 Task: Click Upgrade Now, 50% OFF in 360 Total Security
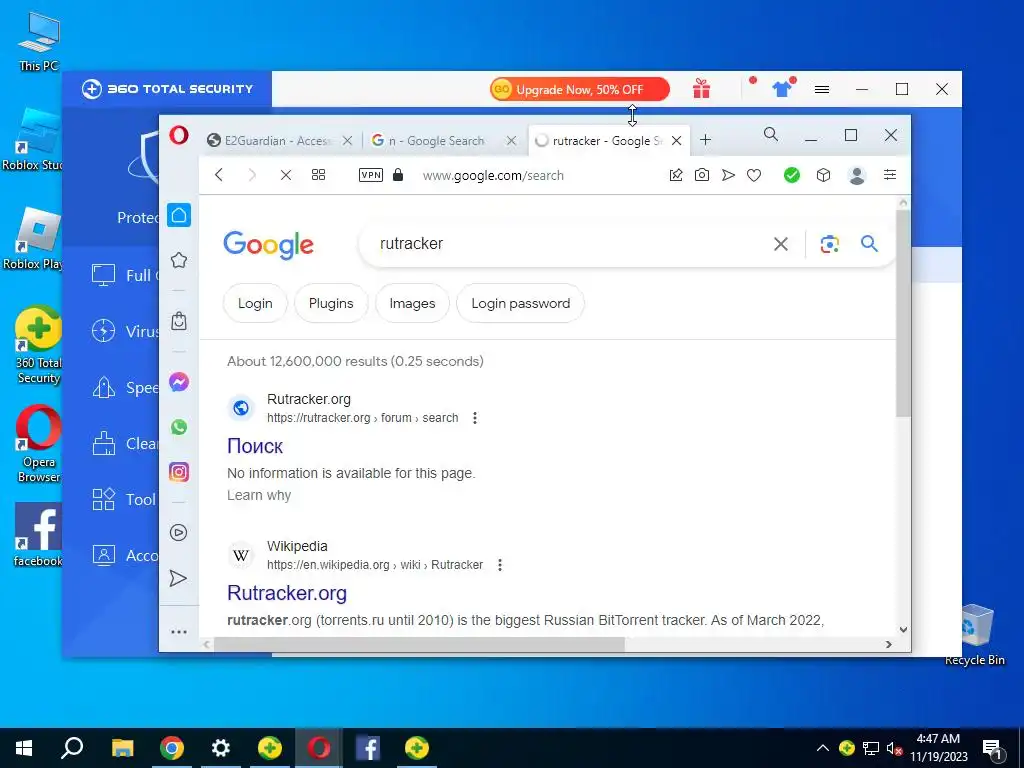[x=580, y=89]
